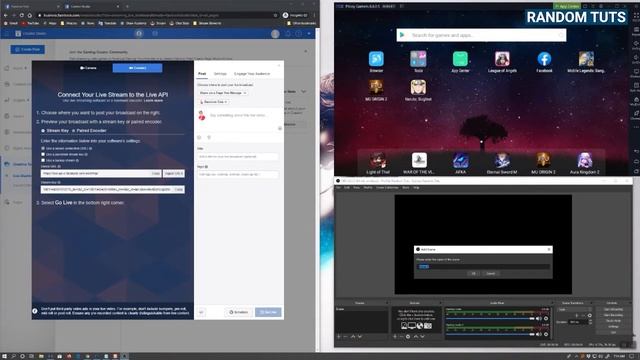
Task: Mute the Mic/Aux speaker icon in OBS
Action: pos(539,334)
